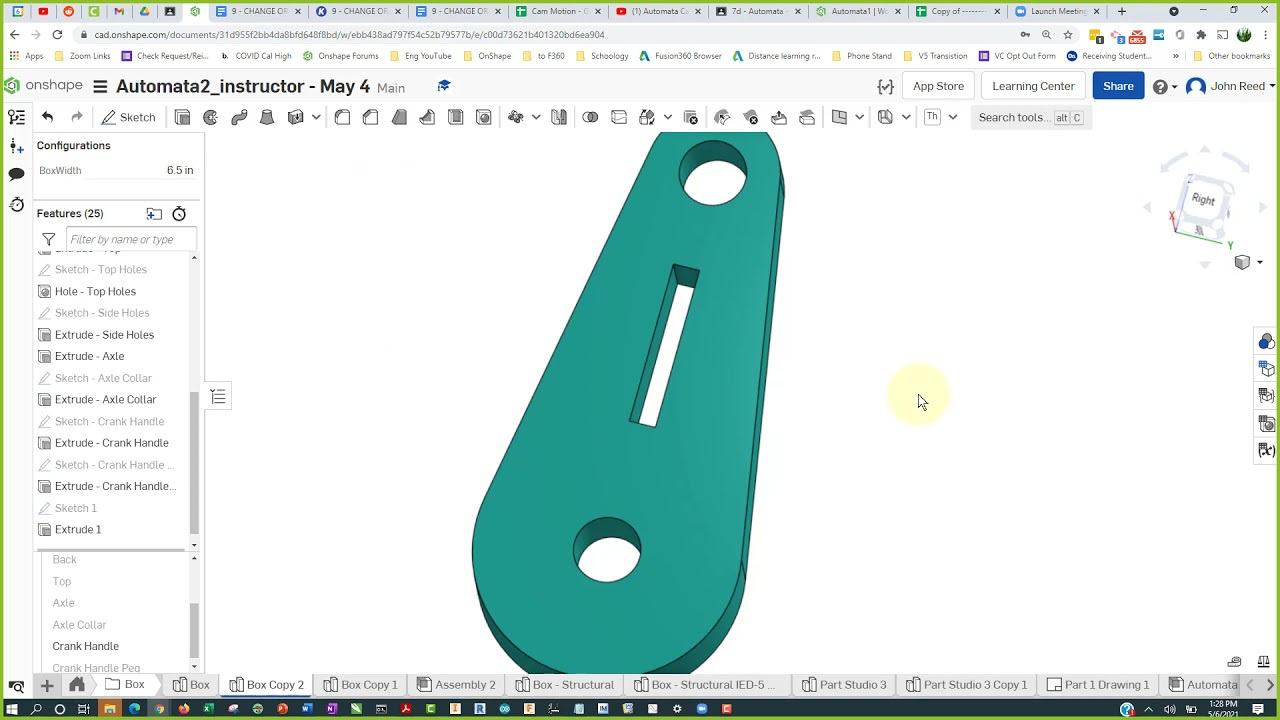Click the add folder icon in Features header
The width and height of the screenshot is (1280, 720).
point(154,213)
